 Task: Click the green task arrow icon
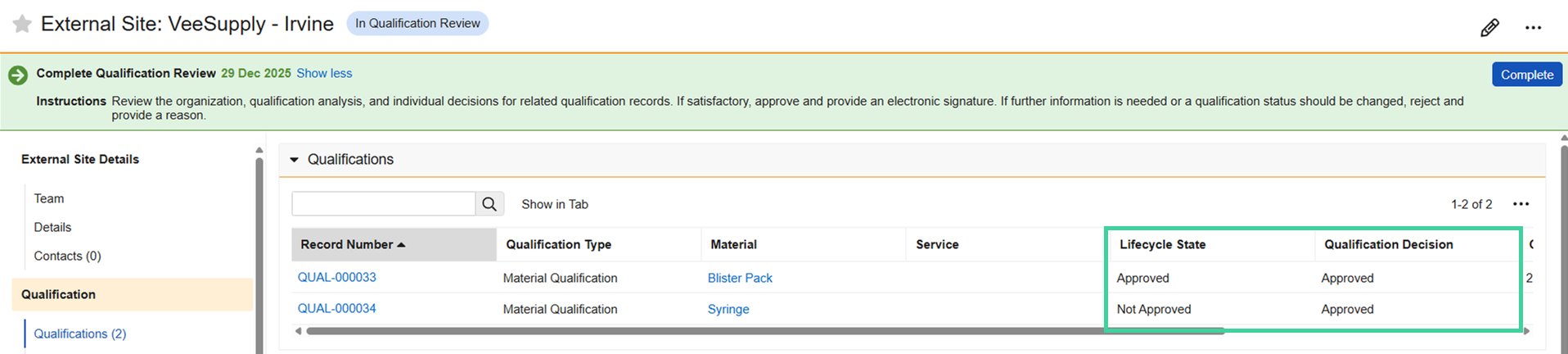point(18,75)
